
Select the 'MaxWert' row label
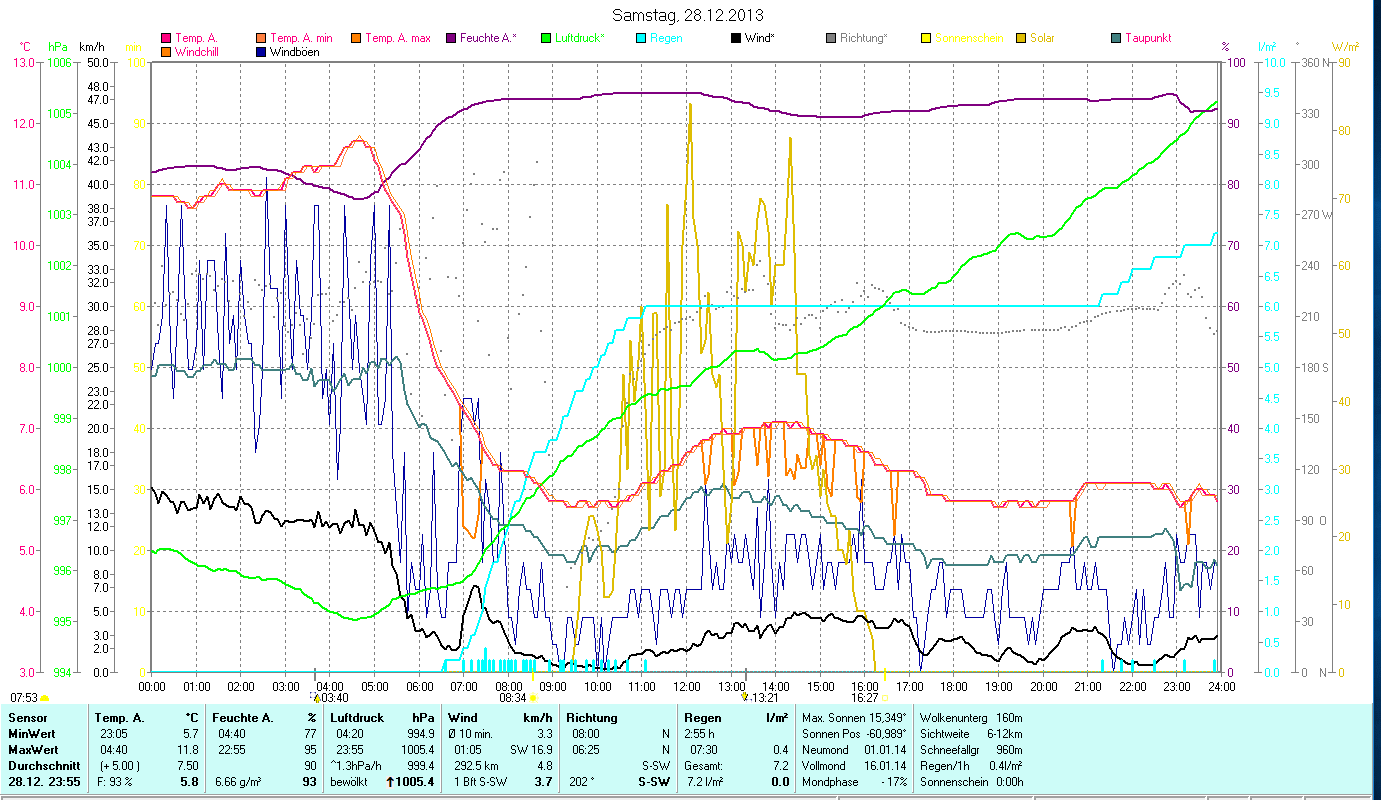[33, 749]
